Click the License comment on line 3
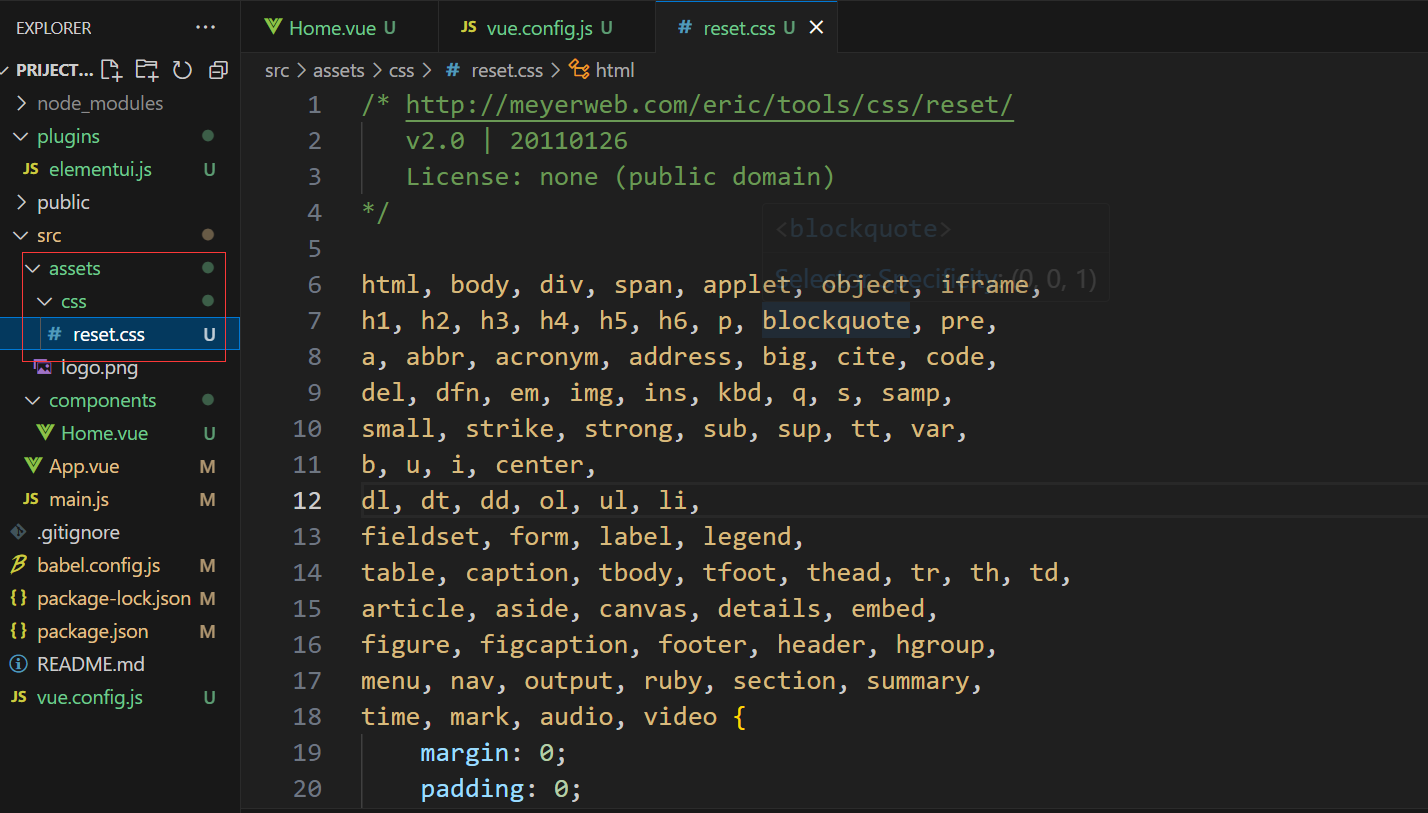1428x813 pixels. 620,177
